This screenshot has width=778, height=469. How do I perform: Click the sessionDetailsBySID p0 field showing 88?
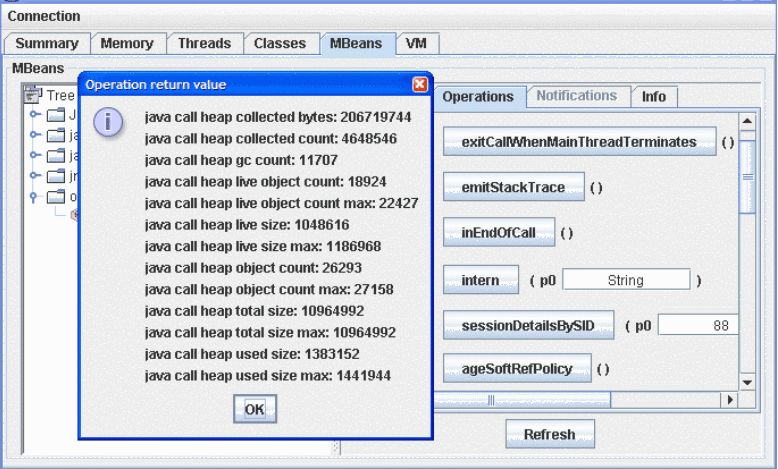pos(699,326)
